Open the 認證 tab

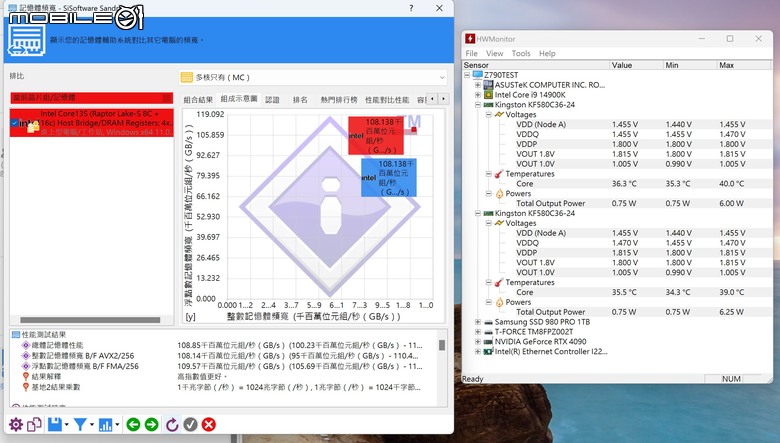pos(272,99)
